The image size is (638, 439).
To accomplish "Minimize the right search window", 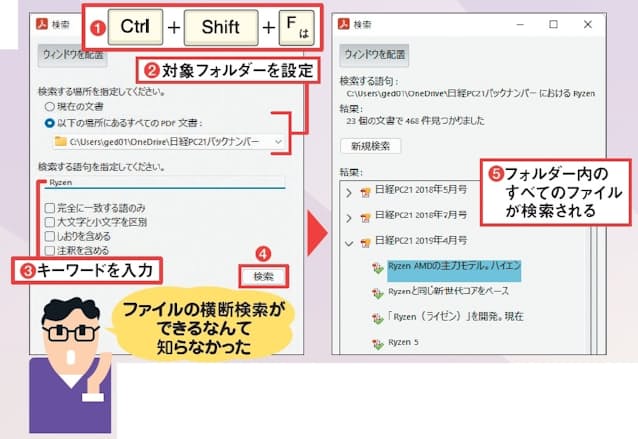I will [520, 24].
